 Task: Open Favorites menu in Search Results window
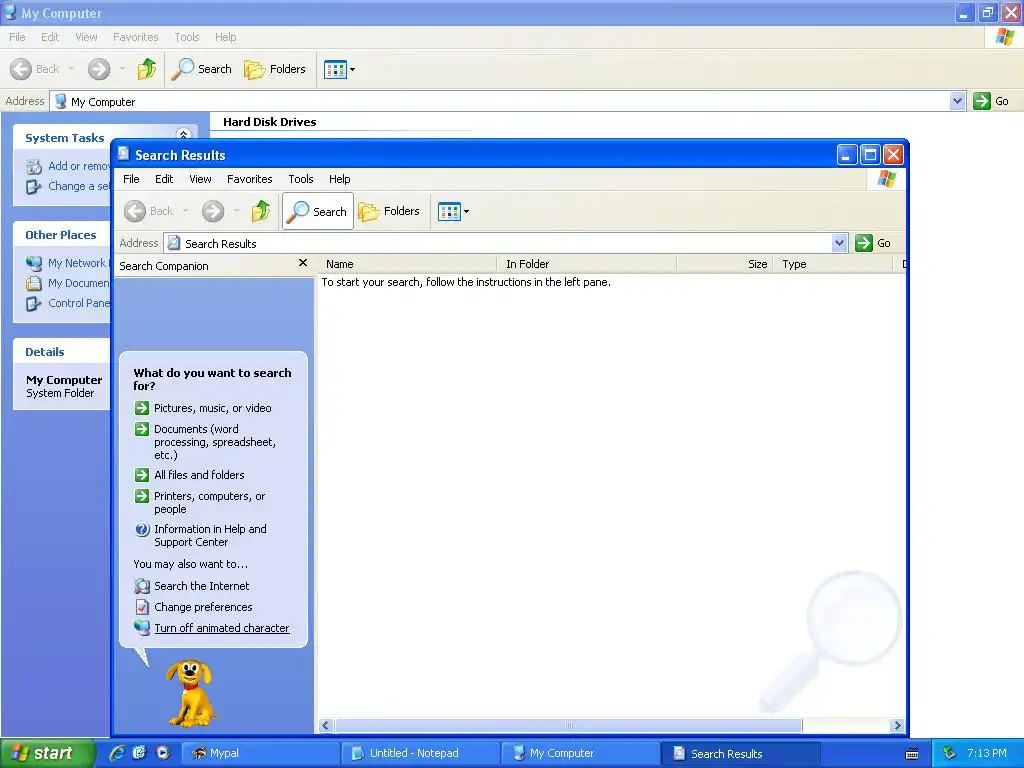click(249, 179)
